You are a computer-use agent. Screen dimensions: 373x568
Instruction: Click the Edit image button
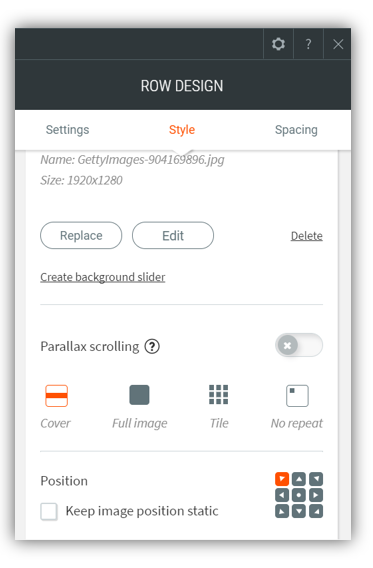(x=174, y=237)
